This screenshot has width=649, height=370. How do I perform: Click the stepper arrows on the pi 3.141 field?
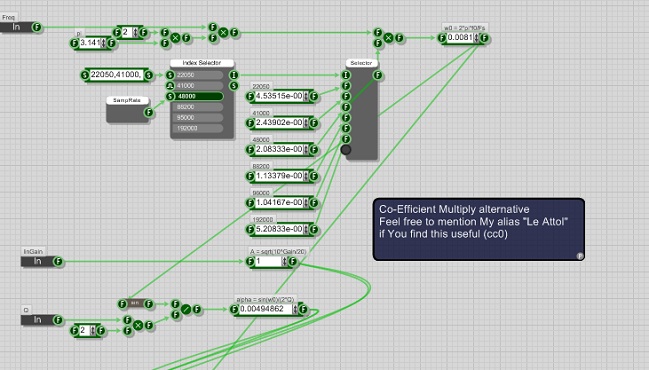(x=103, y=43)
